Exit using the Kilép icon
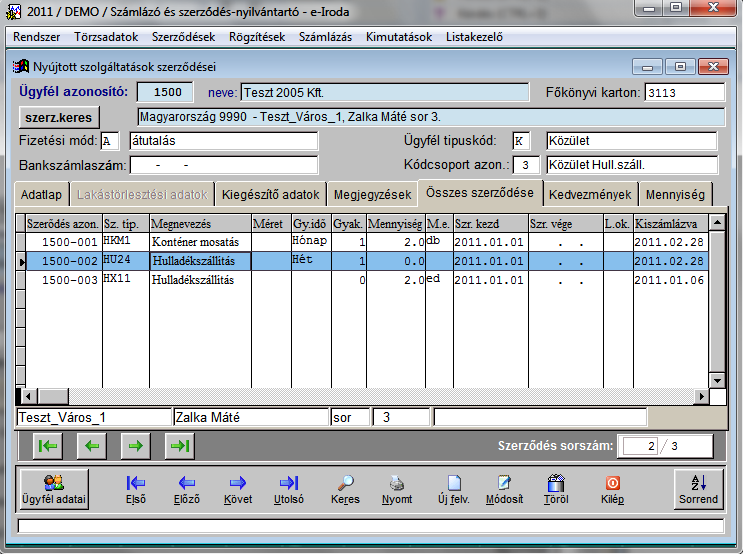The width and height of the screenshot is (743, 554). pos(612,488)
